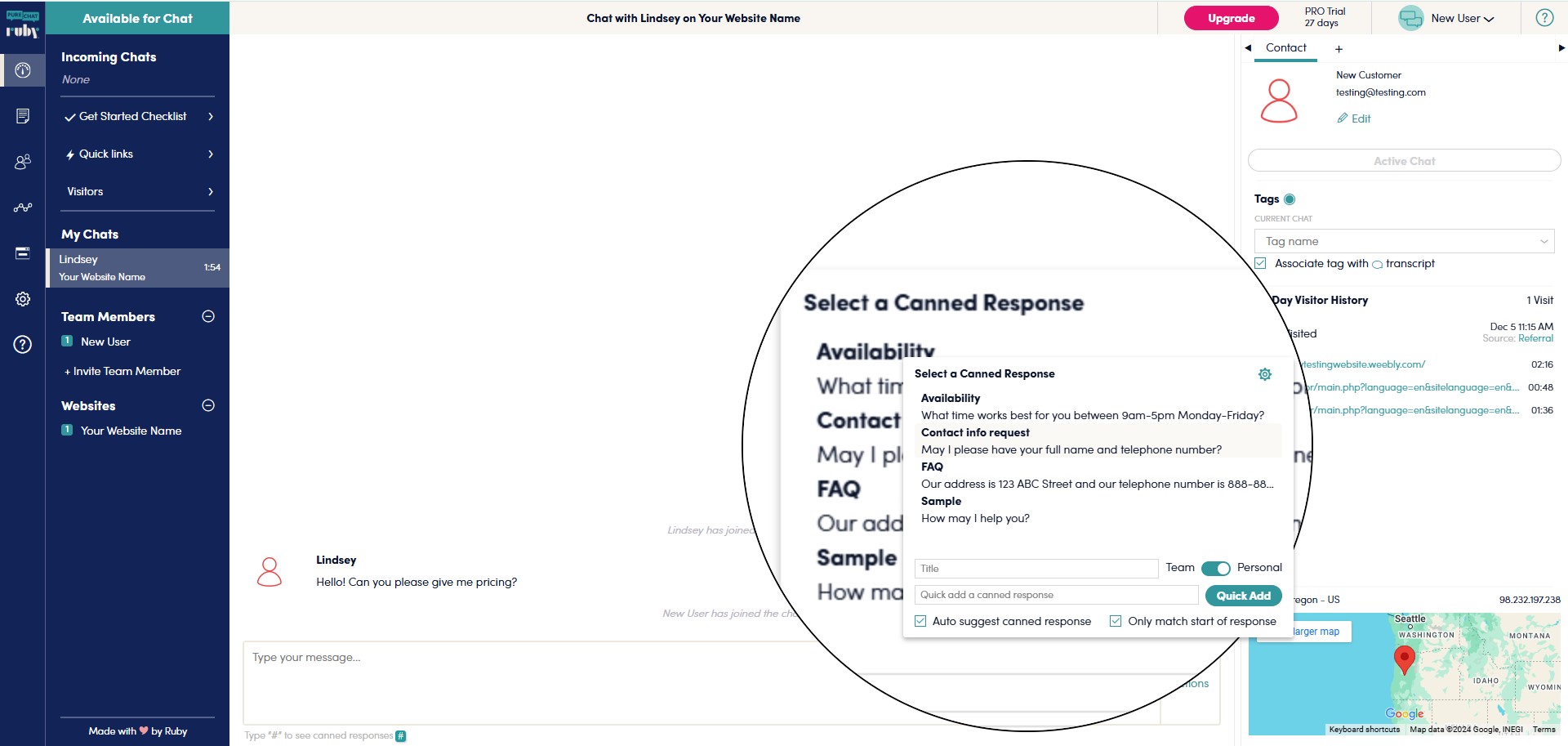Screen dimensions: 1568x746
Task: Collapse Websites section
Action: pyautogui.click(x=208, y=405)
